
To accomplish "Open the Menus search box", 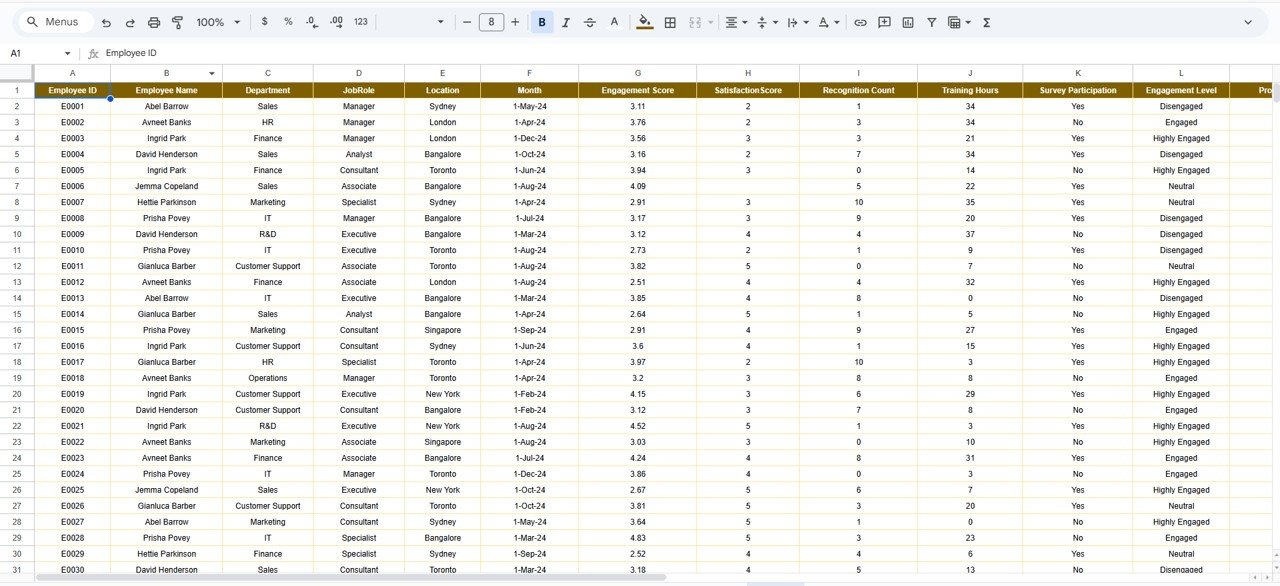I will tap(55, 21).
